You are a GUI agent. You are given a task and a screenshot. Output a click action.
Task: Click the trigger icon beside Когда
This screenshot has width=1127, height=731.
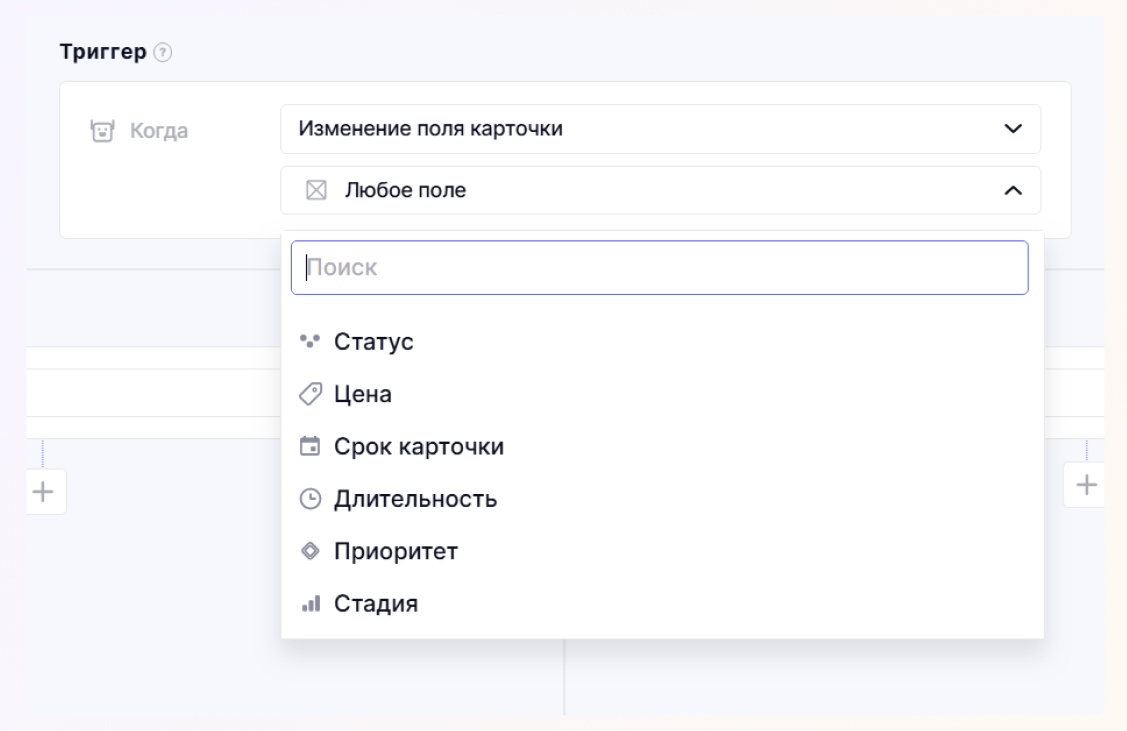click(100, 131)
